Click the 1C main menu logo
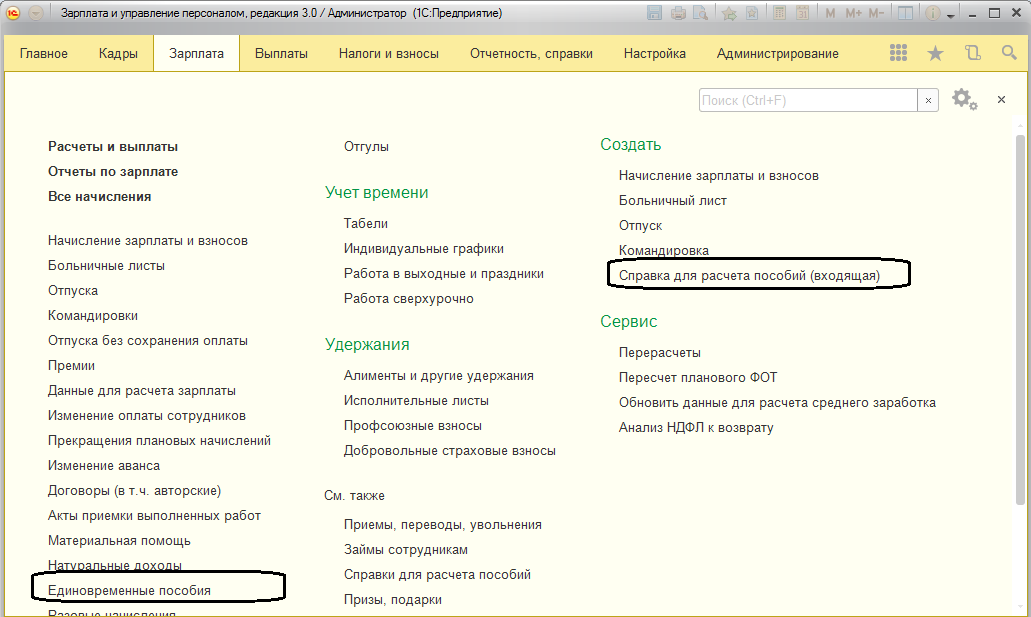1031x617 pixels. [14, 13]
